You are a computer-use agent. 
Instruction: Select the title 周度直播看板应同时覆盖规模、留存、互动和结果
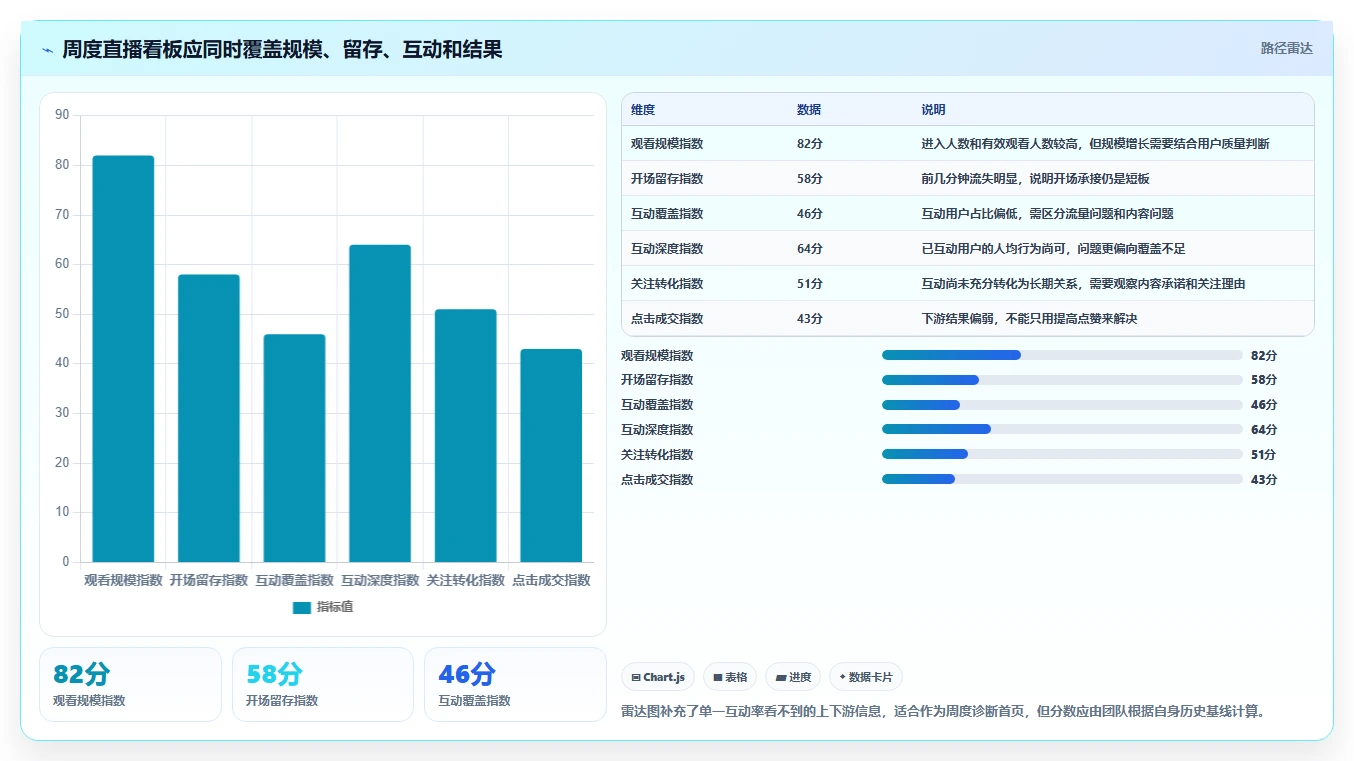282,49
